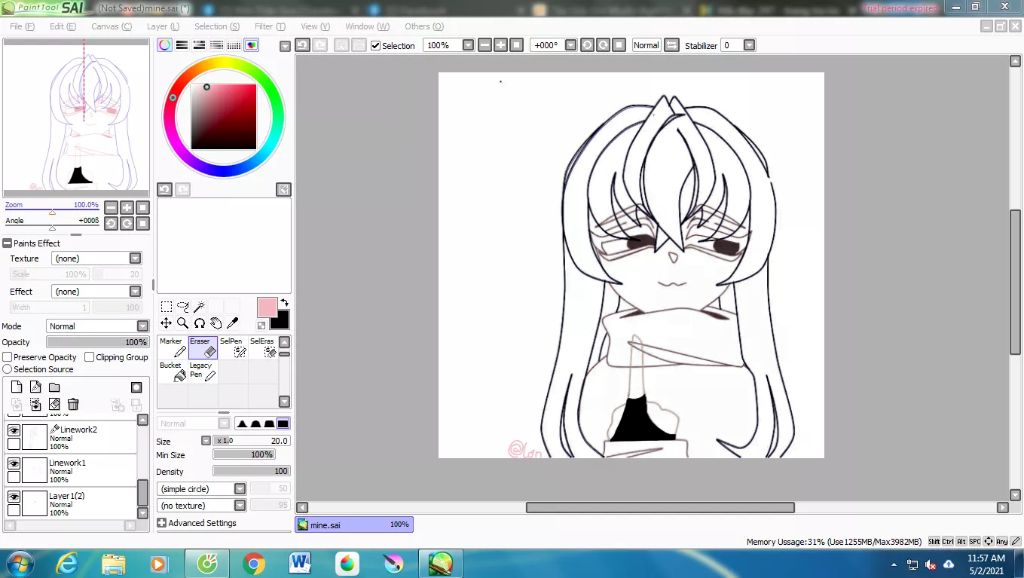Enable Clipping Group checkbox
Image resolution: width=1024 pixels, height=578 pixels.
[x=89, y=357]
